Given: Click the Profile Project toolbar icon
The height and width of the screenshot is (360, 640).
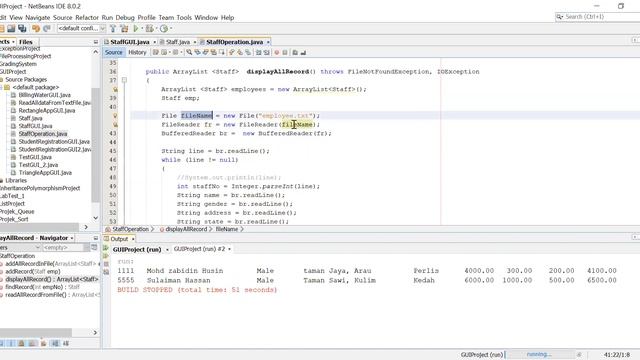Looking at the screenshot, I should (x=164, y=28).
